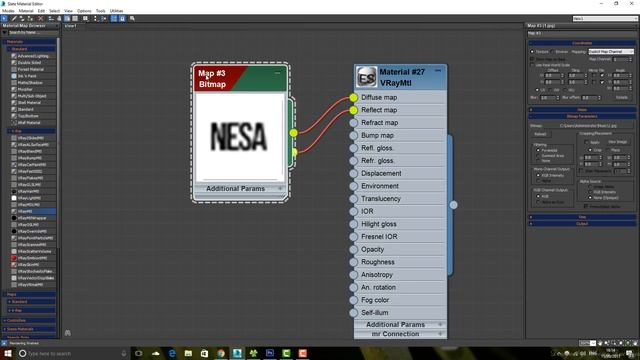Open Task View from the taskbar
Screen dimensions: 640x360
coord(139,353)
